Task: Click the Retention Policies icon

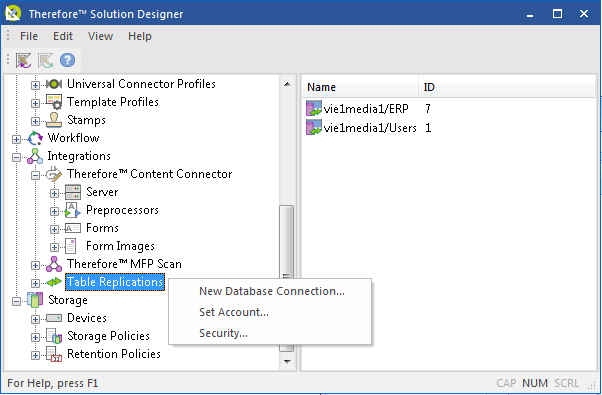Action: (54, 354)
